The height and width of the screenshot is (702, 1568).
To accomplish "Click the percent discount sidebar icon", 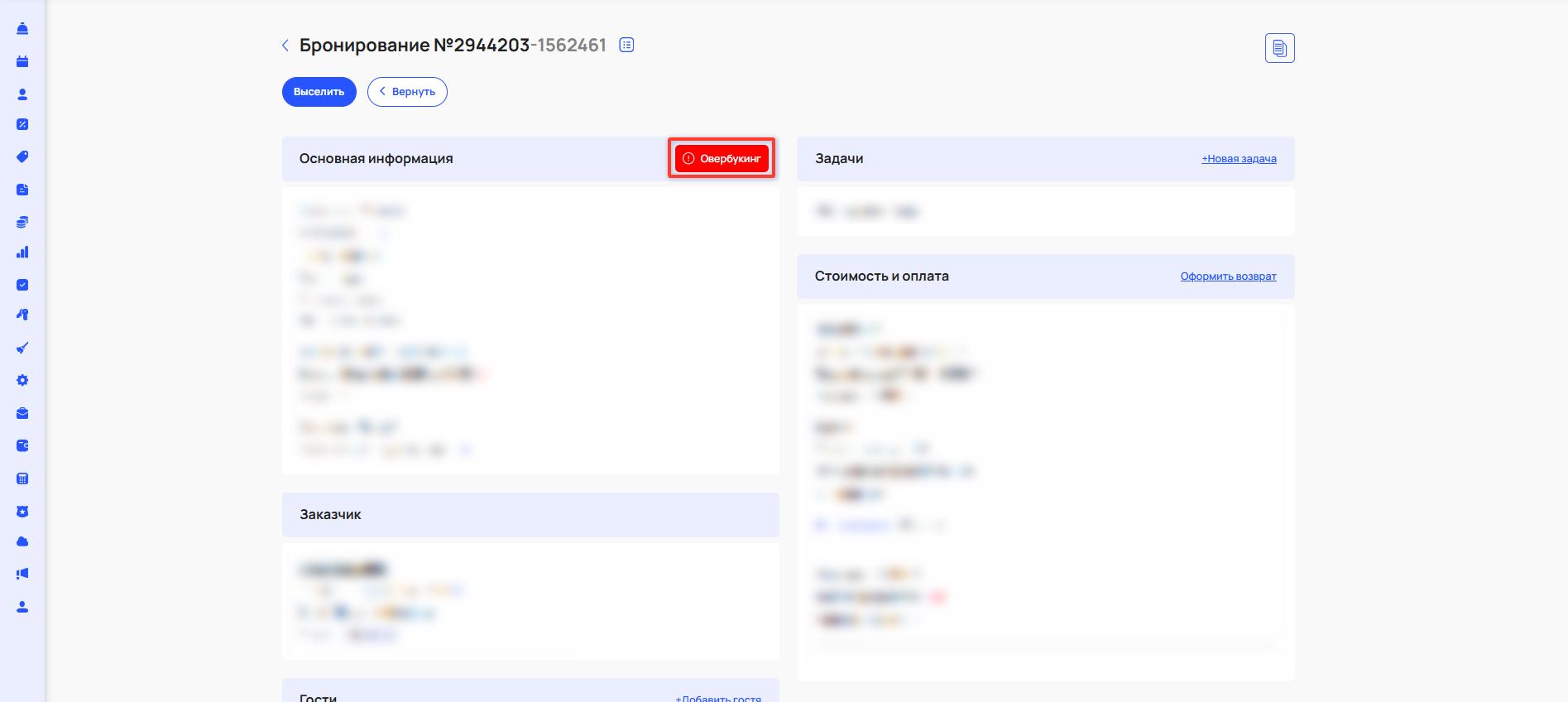I will tap(22, 124).
